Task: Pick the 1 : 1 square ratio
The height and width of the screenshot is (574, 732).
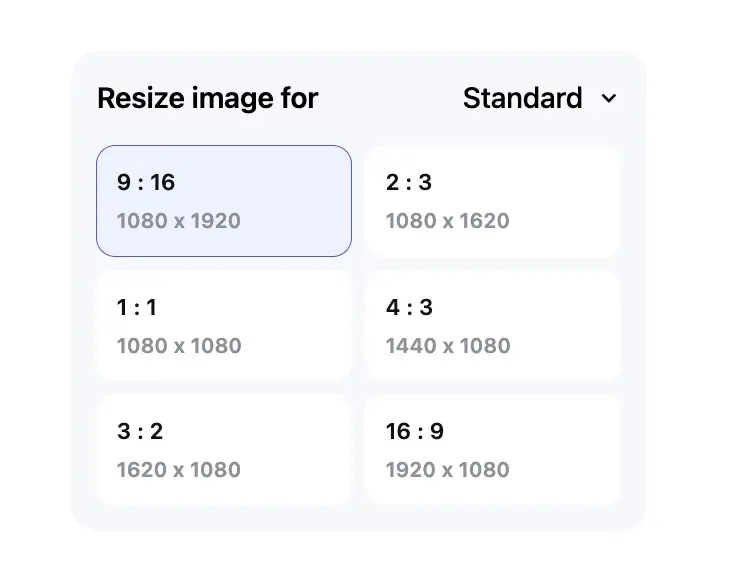Action: pos(224,325)
